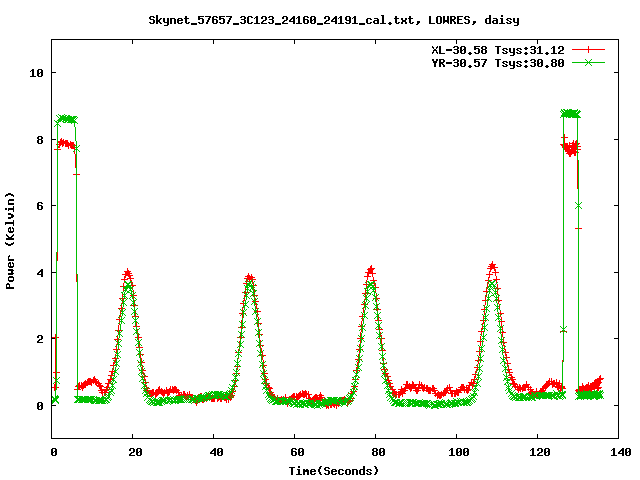Click the Time(Seconds) x-axis label
Image resolution: width=640 pixels, height=480 pixels.
tap(334, 471)
